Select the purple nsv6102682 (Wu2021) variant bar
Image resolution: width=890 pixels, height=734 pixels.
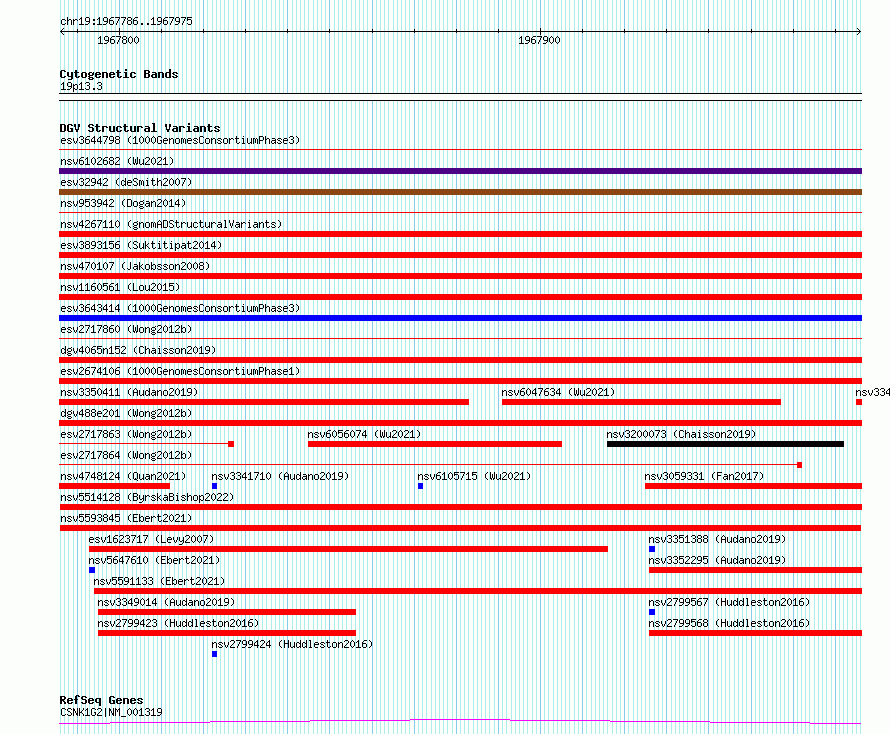click(460, 171)
